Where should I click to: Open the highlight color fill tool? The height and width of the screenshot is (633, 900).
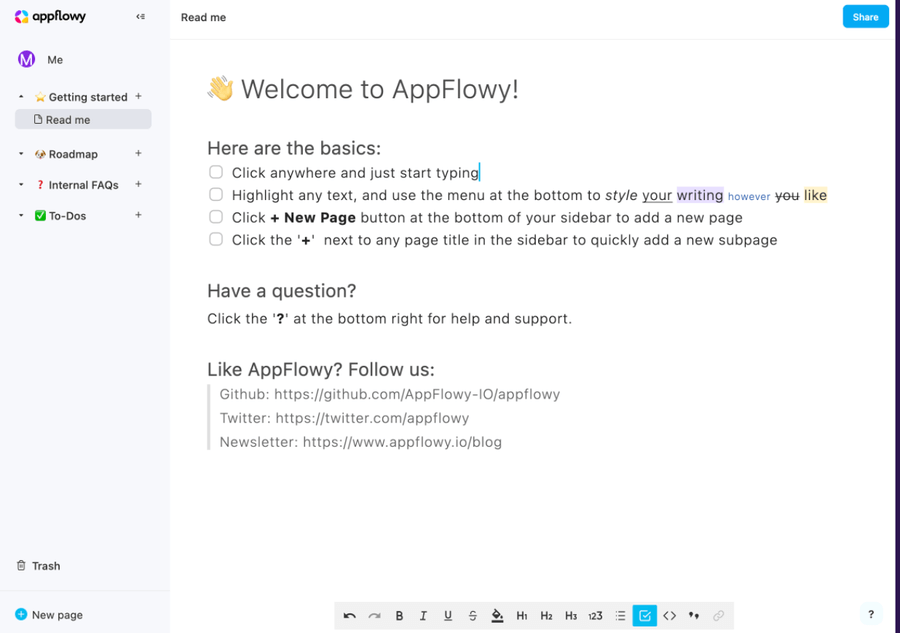click(x=497, y=616)
